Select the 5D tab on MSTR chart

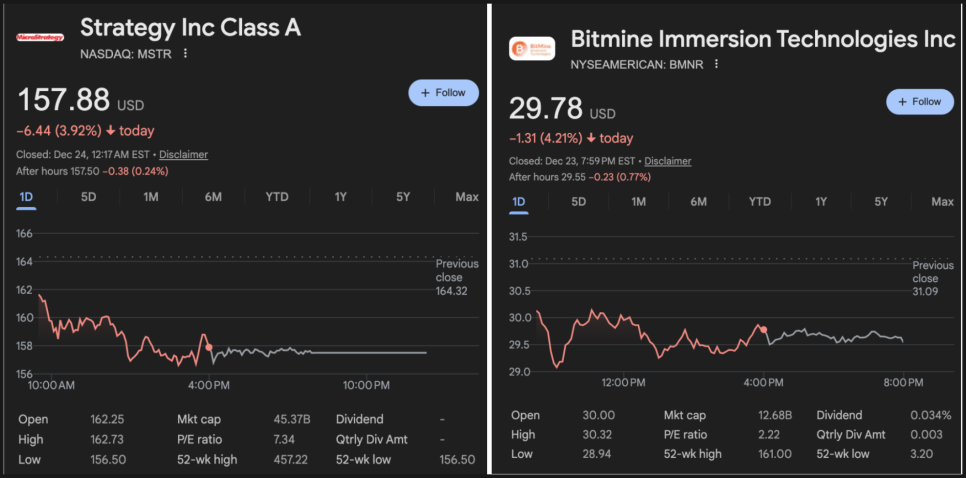[89, 197]
